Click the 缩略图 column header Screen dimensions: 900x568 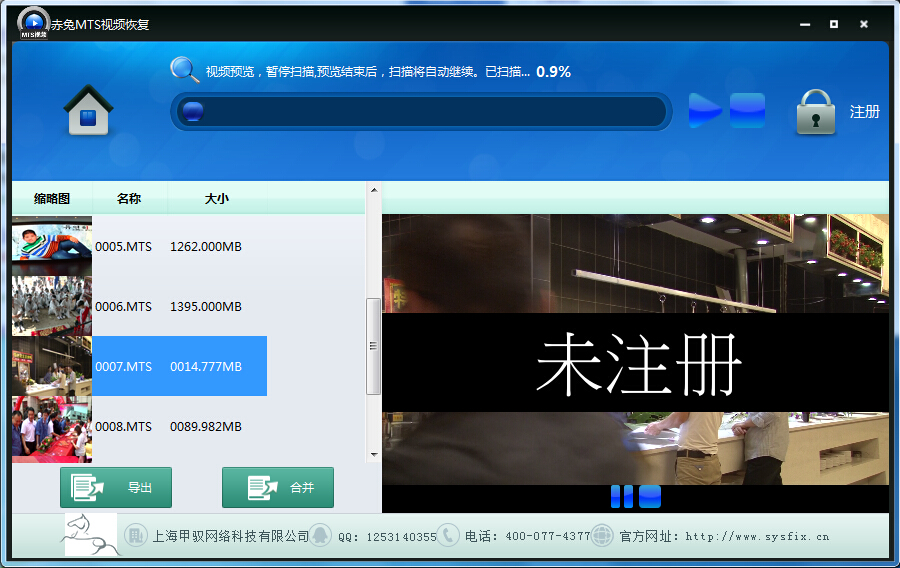tap(52, 199)
